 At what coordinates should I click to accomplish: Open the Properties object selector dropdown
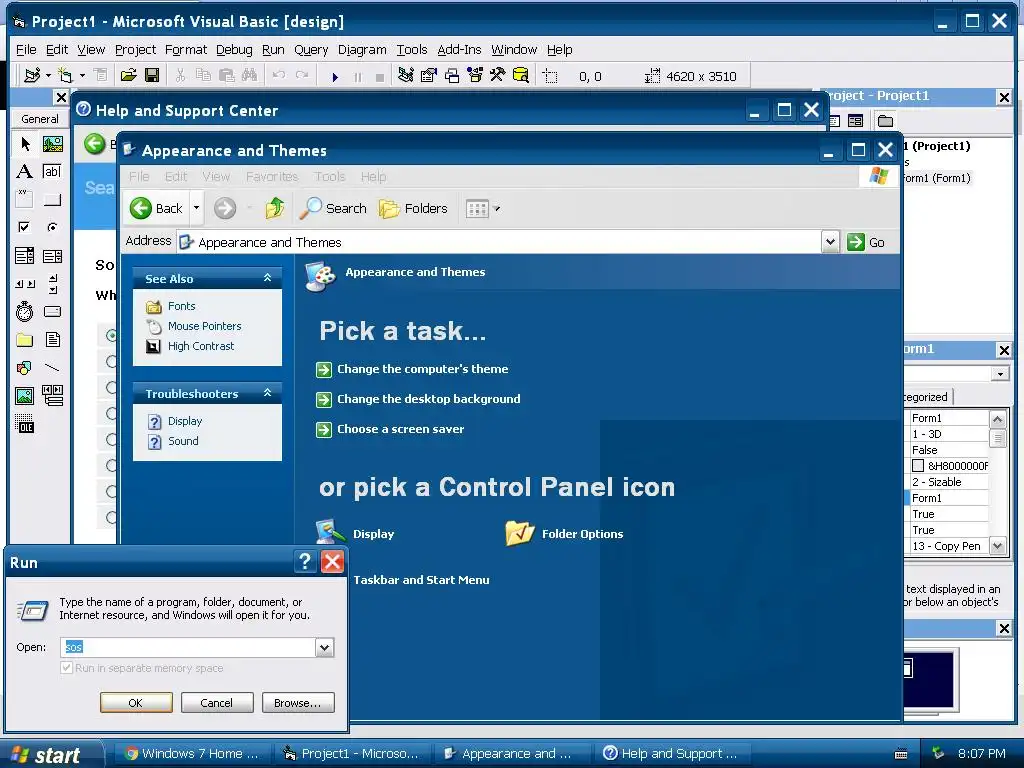click(1000, 374)
